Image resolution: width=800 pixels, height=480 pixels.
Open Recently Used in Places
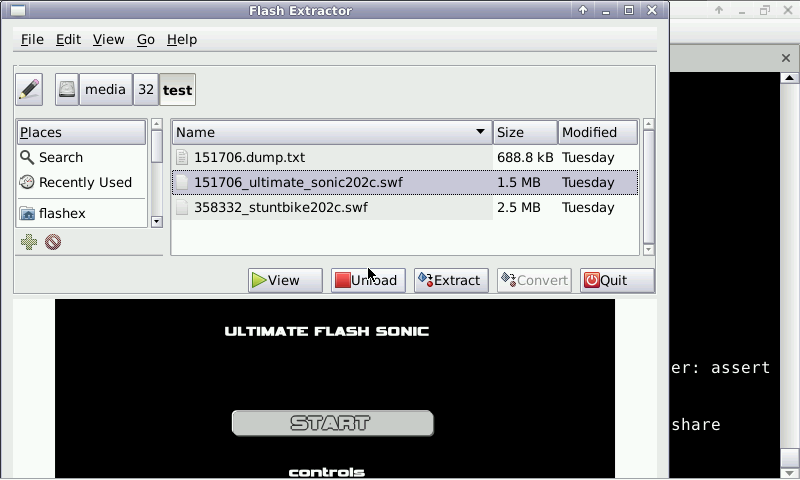[84, 182]
